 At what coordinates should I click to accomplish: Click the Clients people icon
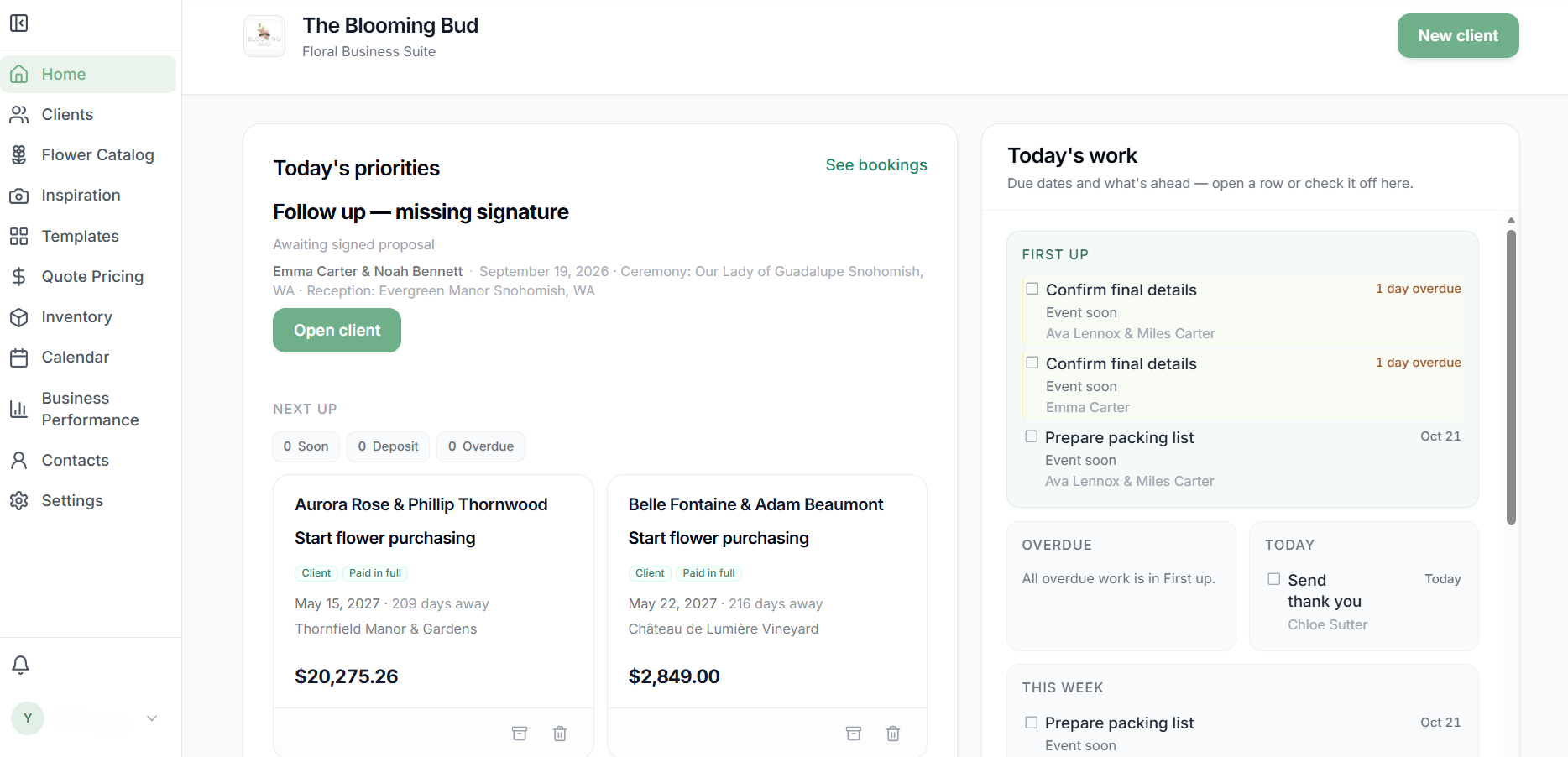[x=18, y=114]
